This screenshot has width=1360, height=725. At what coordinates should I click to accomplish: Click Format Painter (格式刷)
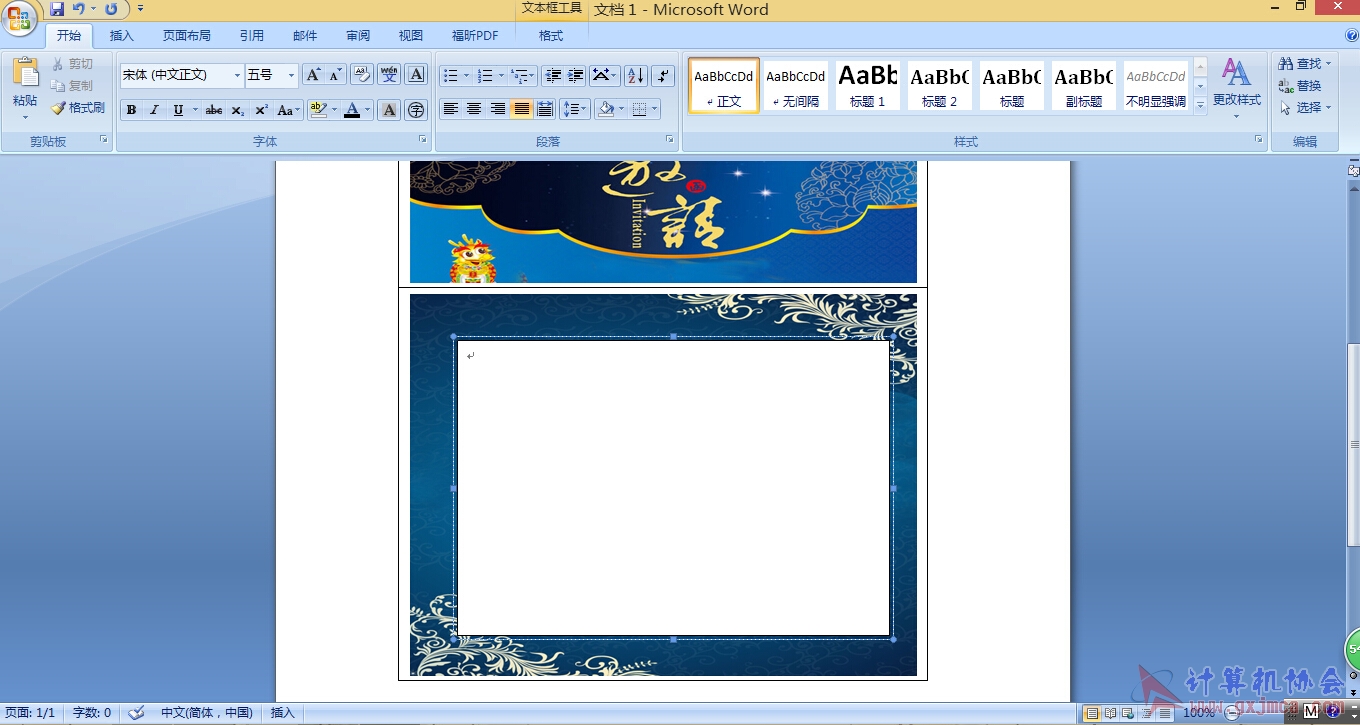click(x=78, y=108)
